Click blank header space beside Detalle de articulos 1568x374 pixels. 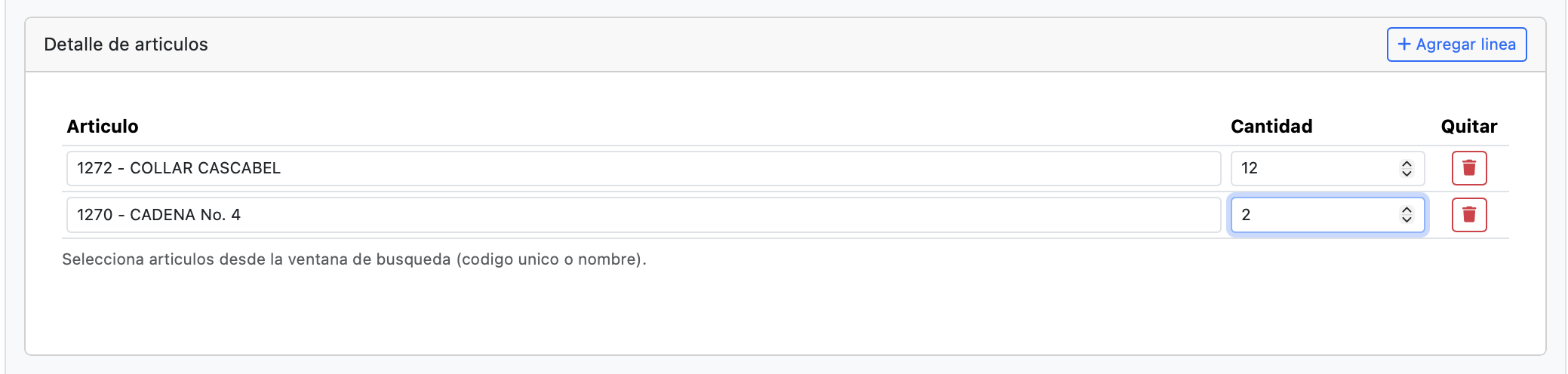click(755, 44)
